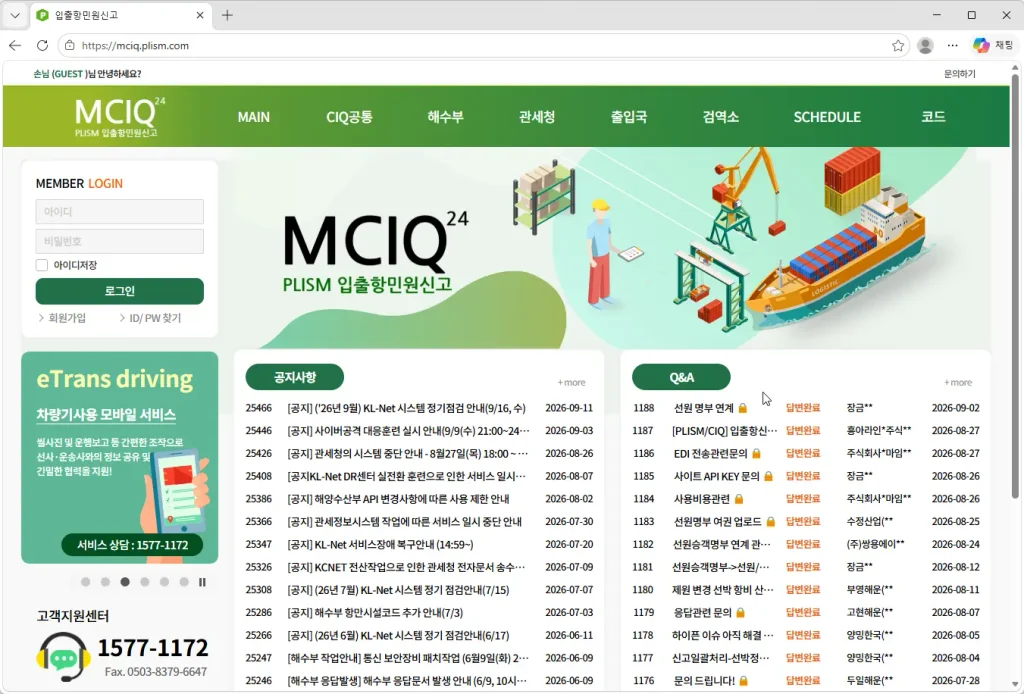Click the 공지사항 heading button

pyautogui.click(x=295, y=377)
